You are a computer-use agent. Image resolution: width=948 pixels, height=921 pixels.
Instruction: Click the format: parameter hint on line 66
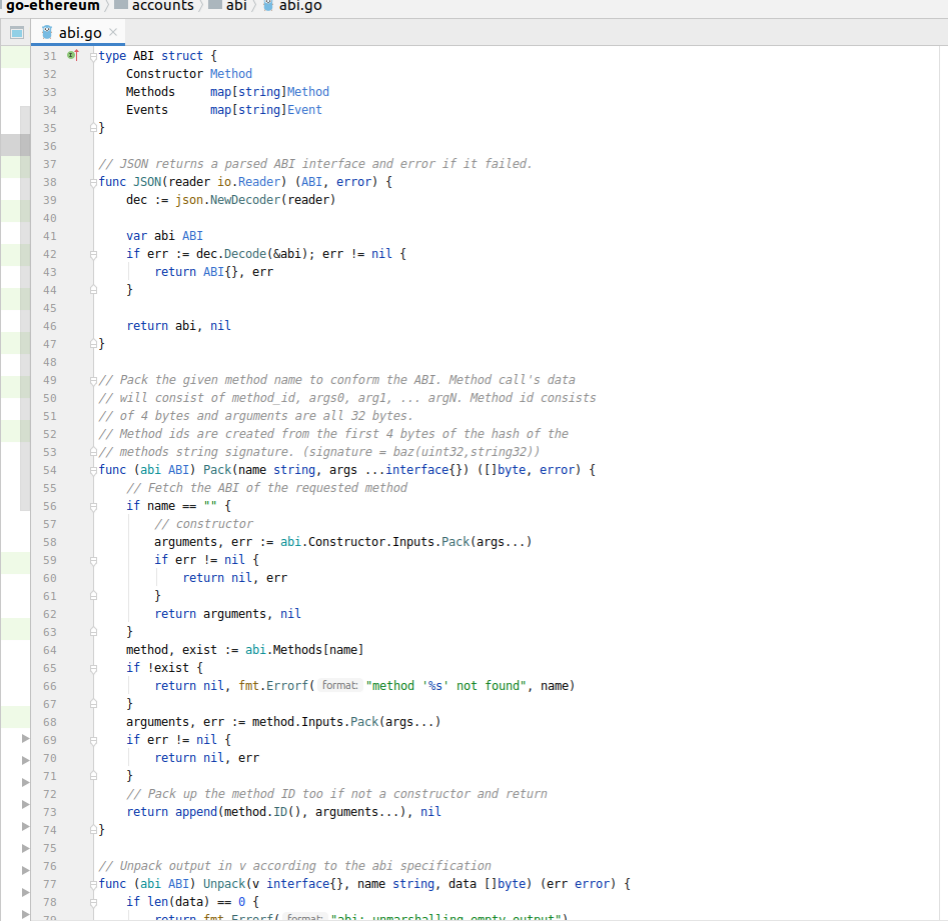(339, 685)
